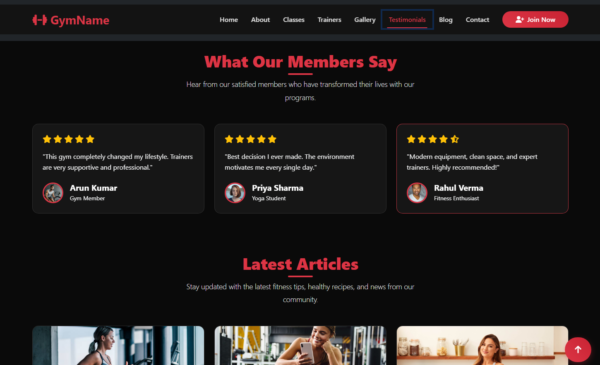Screen dimensions: 600x365
Task: Click the last star in Priya Sharma's rating
Action: (272, 139)
